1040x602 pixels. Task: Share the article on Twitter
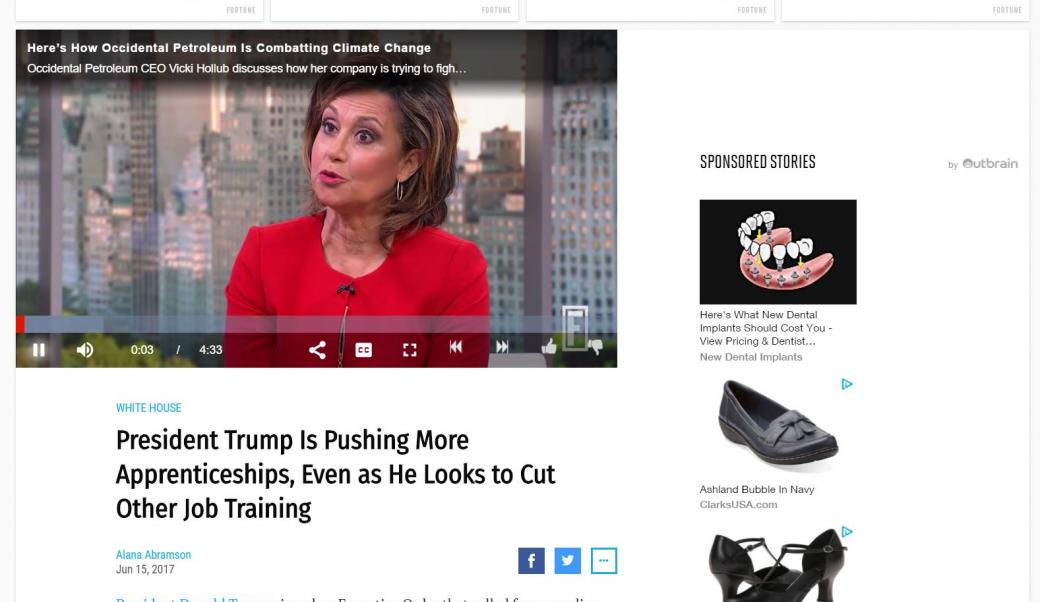click(568, 561)
